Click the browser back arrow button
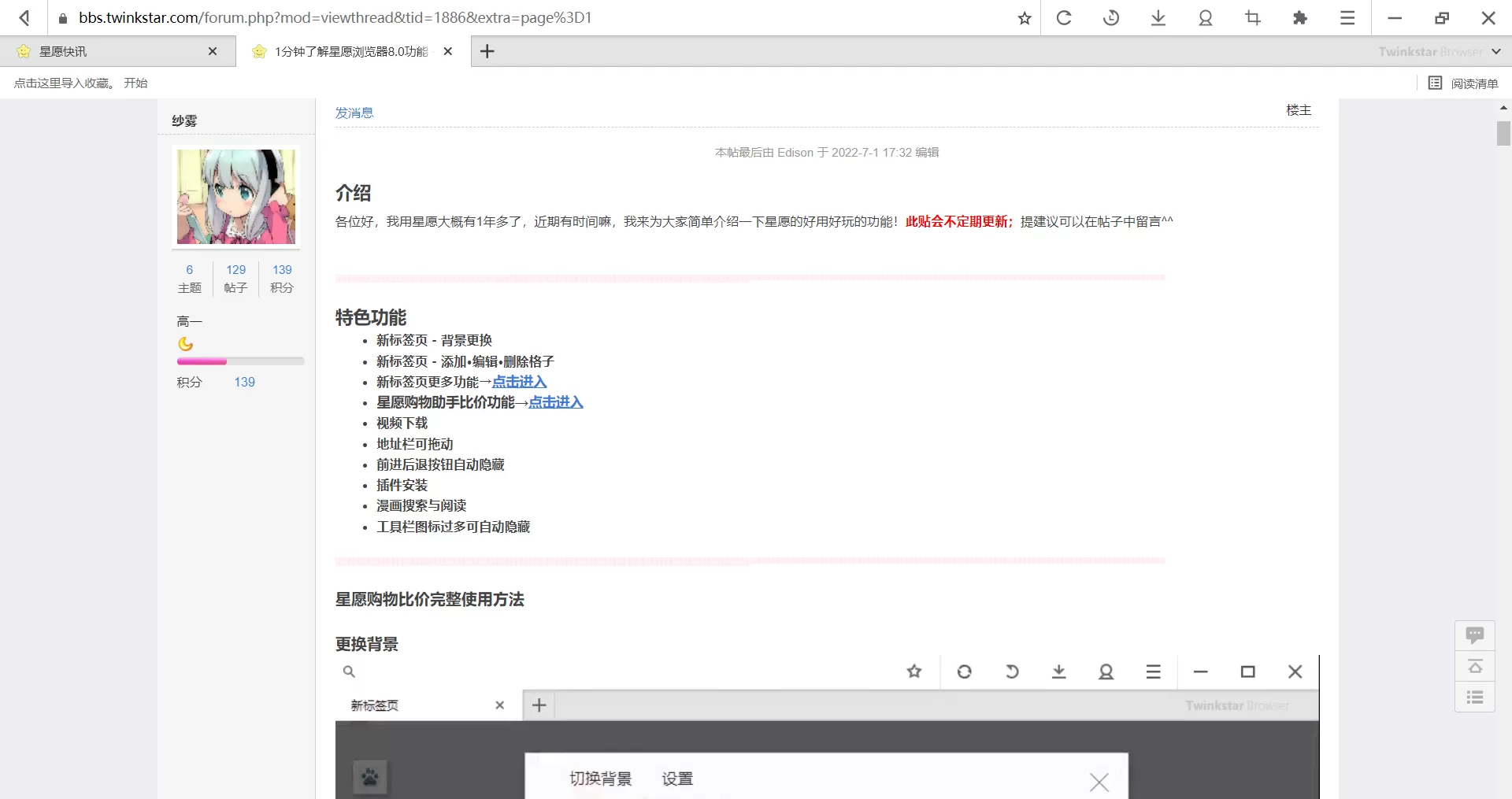The height and width of the screenshot is (799, 1512). point(24,17)
